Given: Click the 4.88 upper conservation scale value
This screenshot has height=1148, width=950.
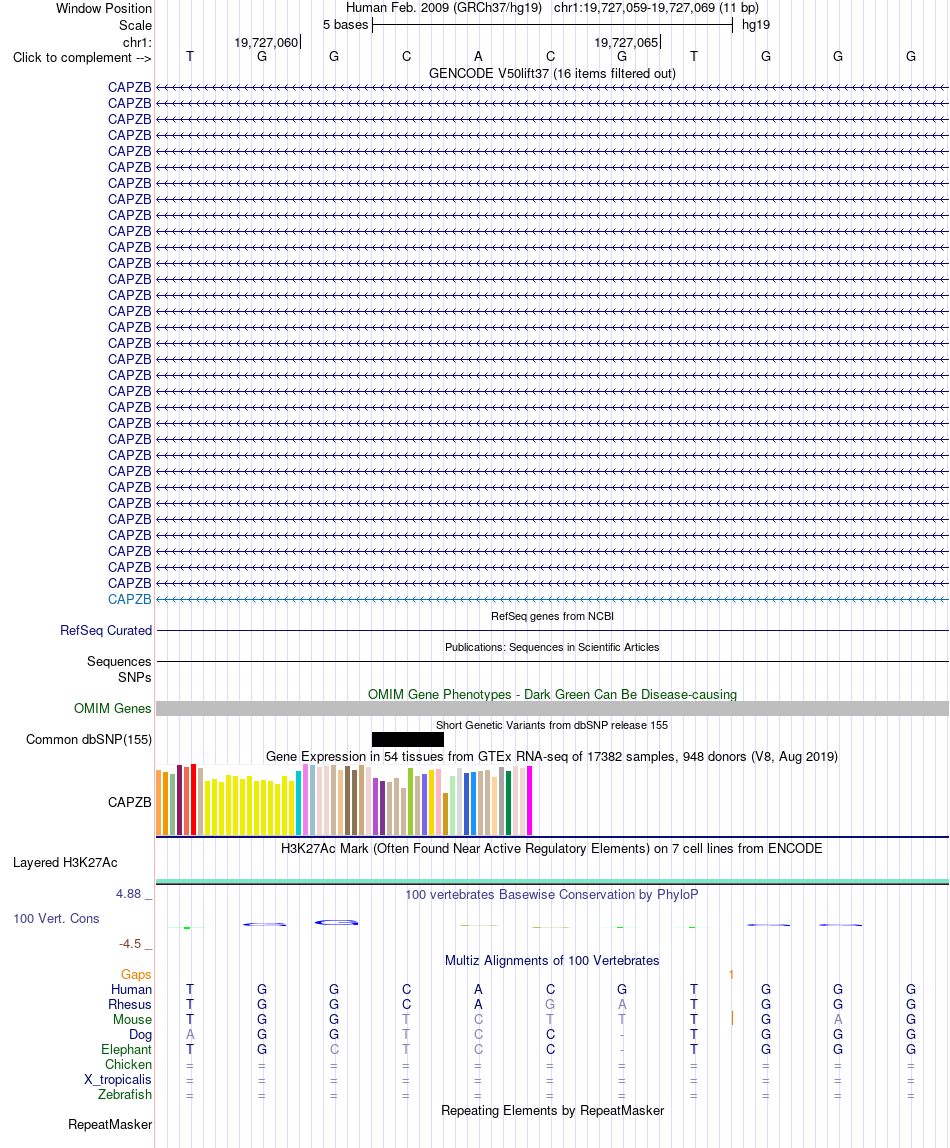Looking at the screenshot, I should tap(129, 894).
